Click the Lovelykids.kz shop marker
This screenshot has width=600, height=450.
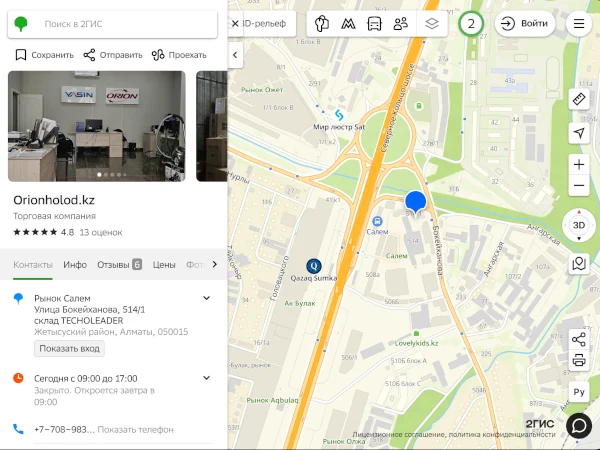tap(416, 334)
